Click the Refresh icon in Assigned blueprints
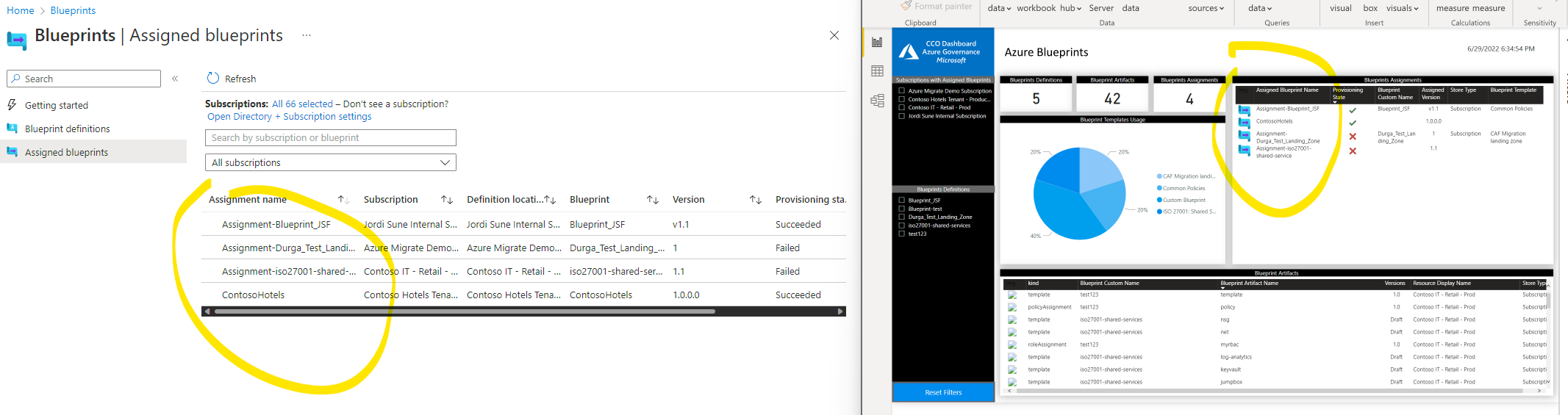Viewport: 1568px width, 415px height. pos(213,78)
